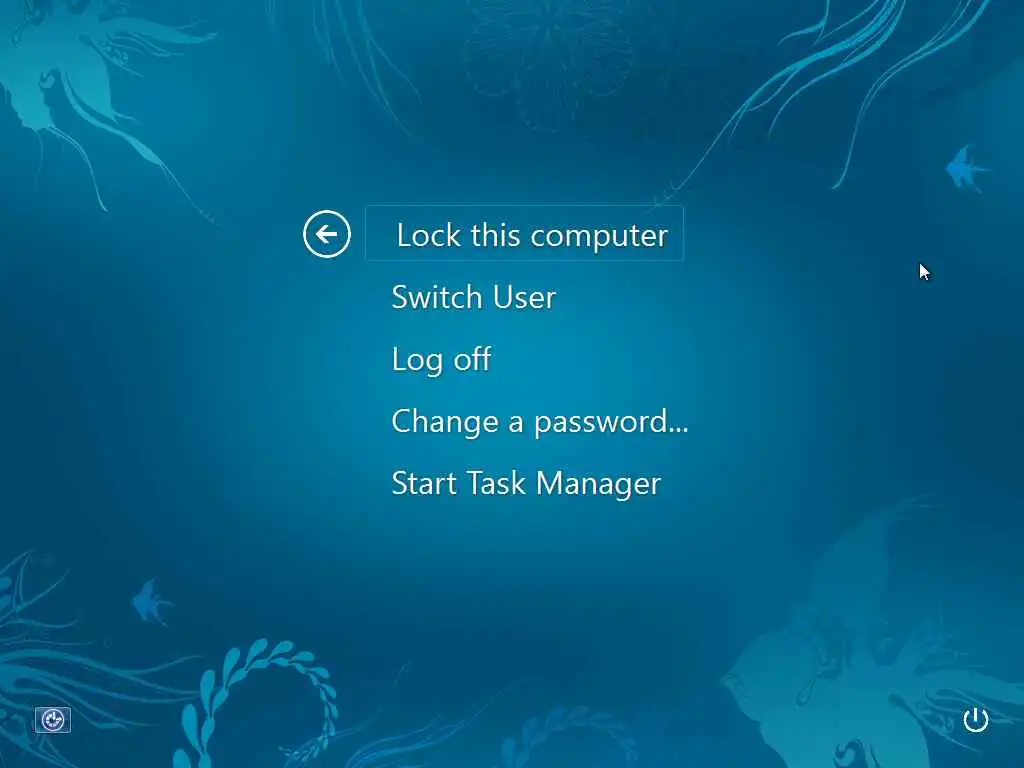
Task: Shut down using the power symbol
Action: (x=976, y=720)
